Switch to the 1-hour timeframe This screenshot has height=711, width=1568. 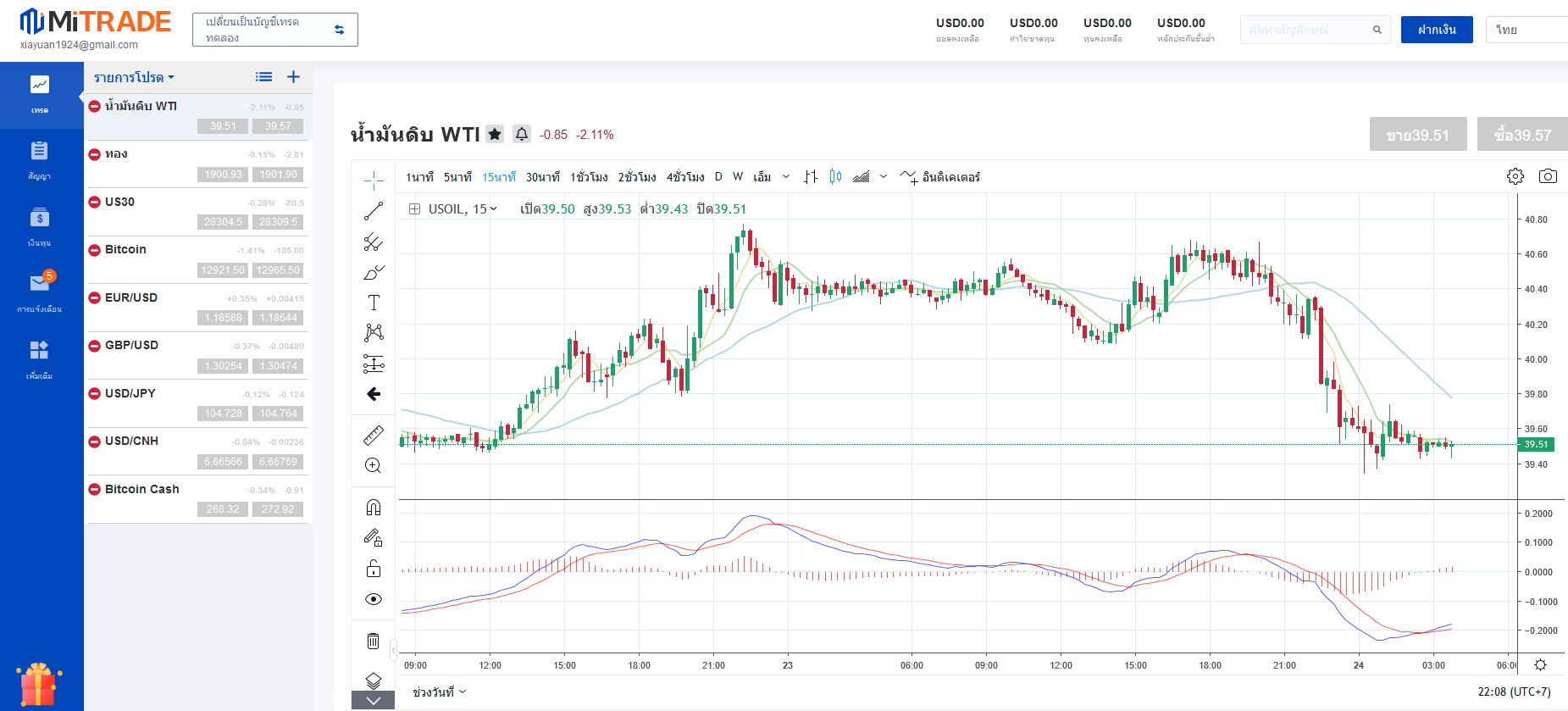pos(589,177)
